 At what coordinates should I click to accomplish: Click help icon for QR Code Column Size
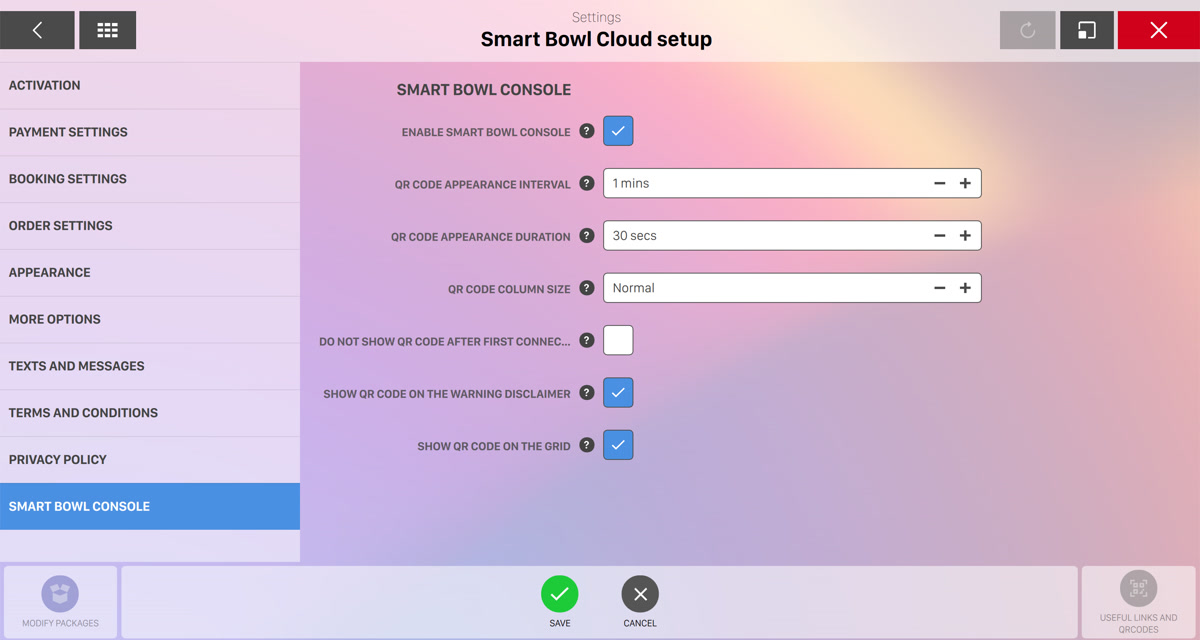(587, 288)
